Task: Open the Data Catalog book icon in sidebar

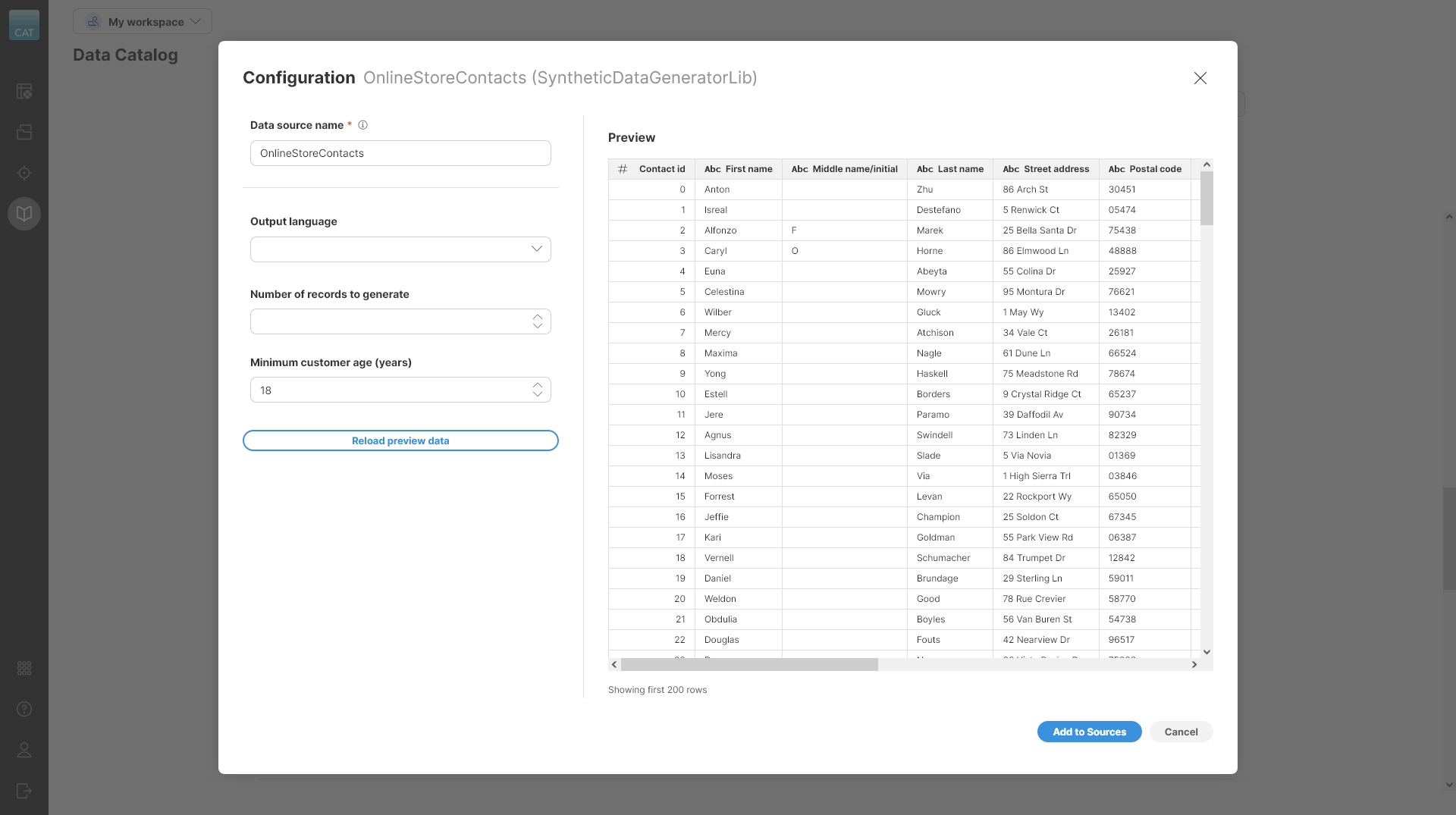Action: tap(24, 214)
